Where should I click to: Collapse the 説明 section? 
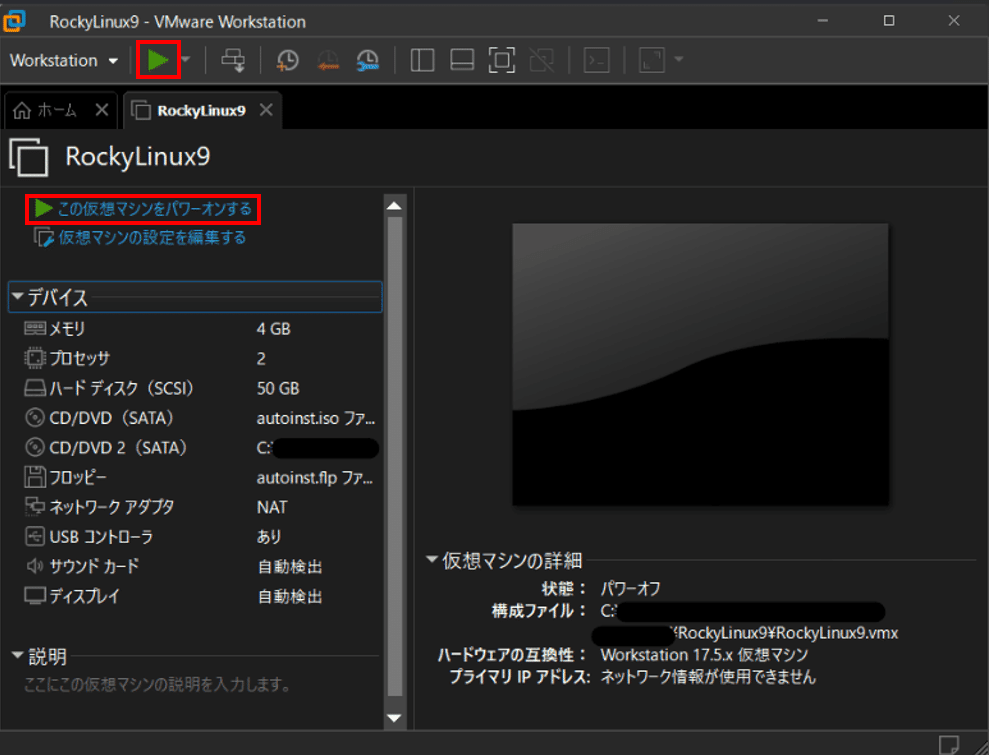(17, 655)
